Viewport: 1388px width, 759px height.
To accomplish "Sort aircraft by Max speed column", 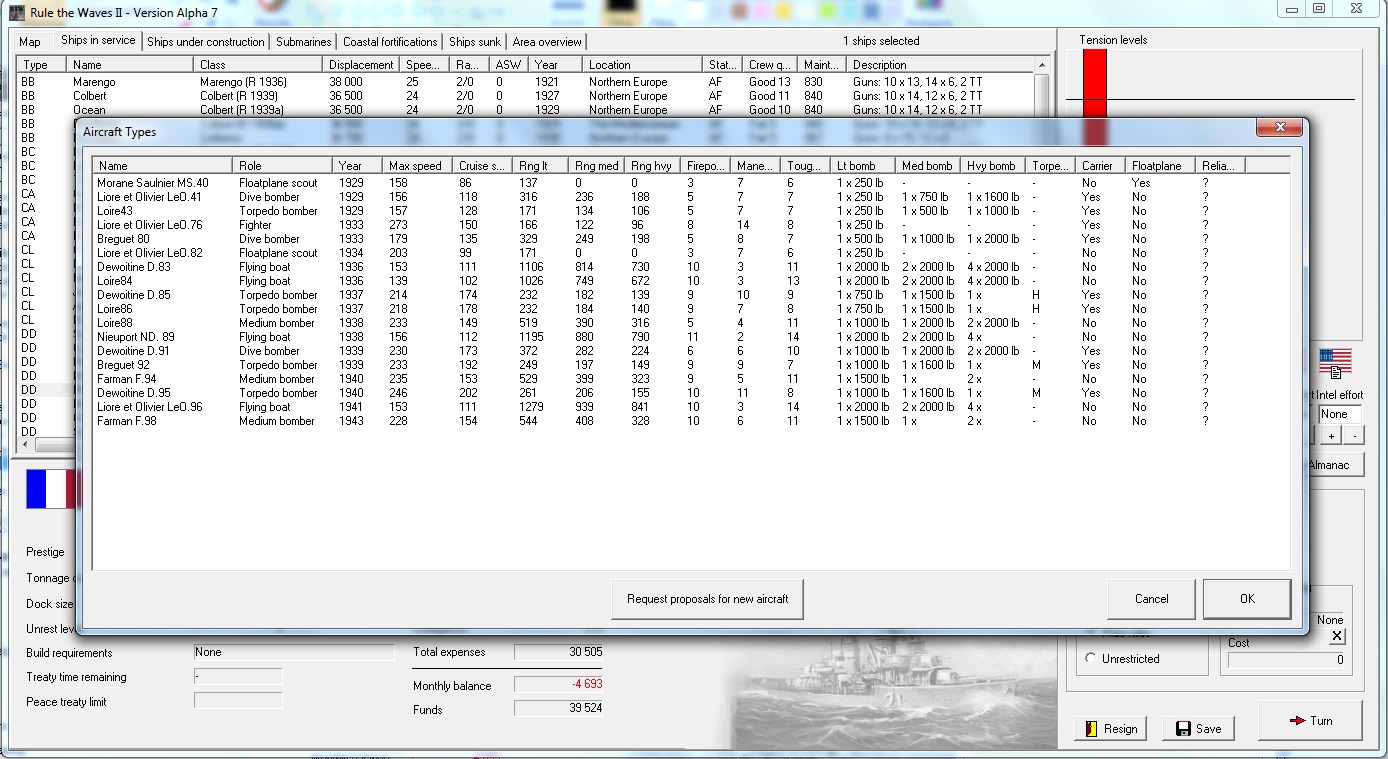I will tap(417, 166).
